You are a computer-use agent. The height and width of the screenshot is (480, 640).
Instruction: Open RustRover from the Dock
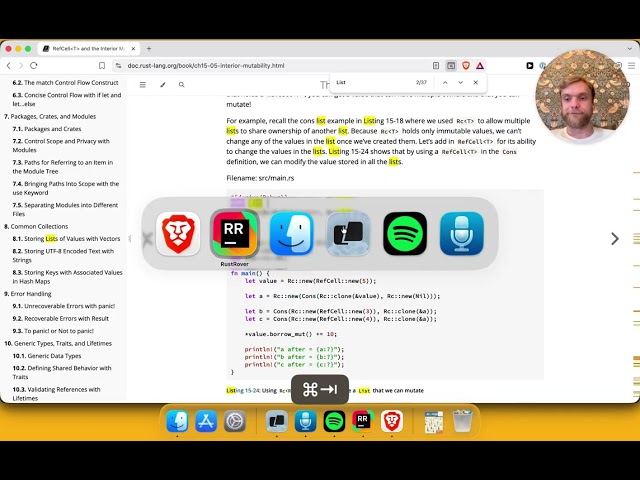click(363, 421)
